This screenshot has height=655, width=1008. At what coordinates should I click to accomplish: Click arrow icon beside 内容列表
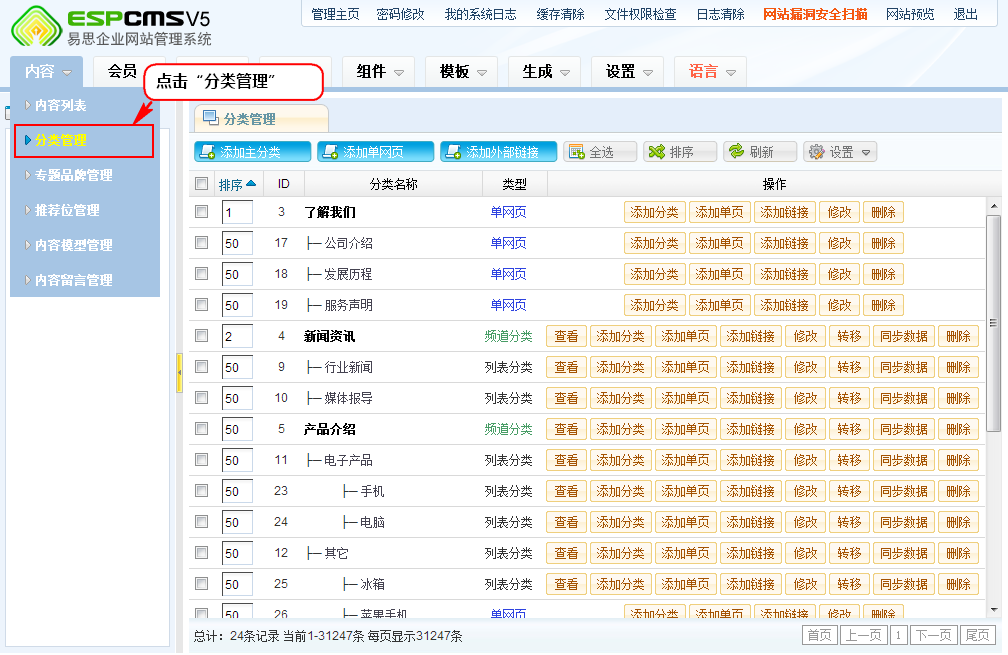(x=28, y=105)
